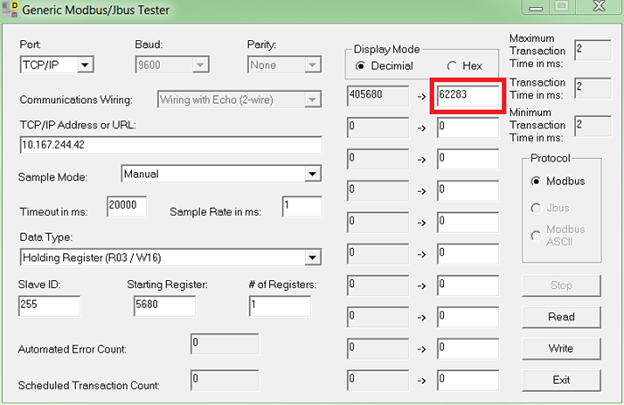624x405 pixels.
Task: Select the Modbus protocol radio button
Action: (536, 181)
